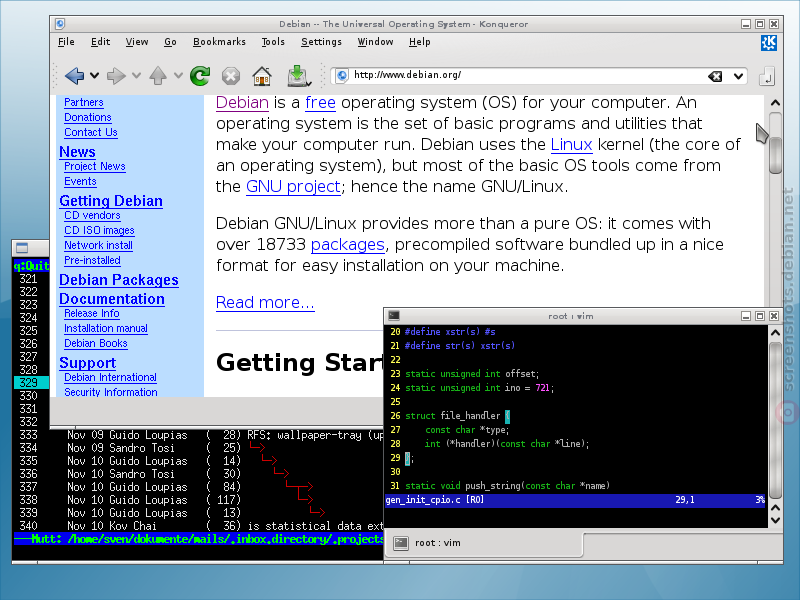Click the Forward arrow in Konqueror toolbar

[x=116, y=76]
